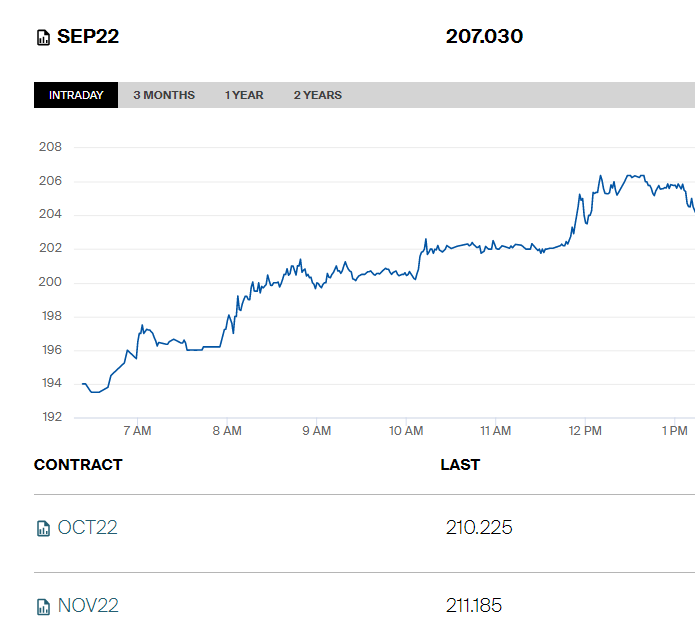Click the 192 price axis label

coord(50,417)
